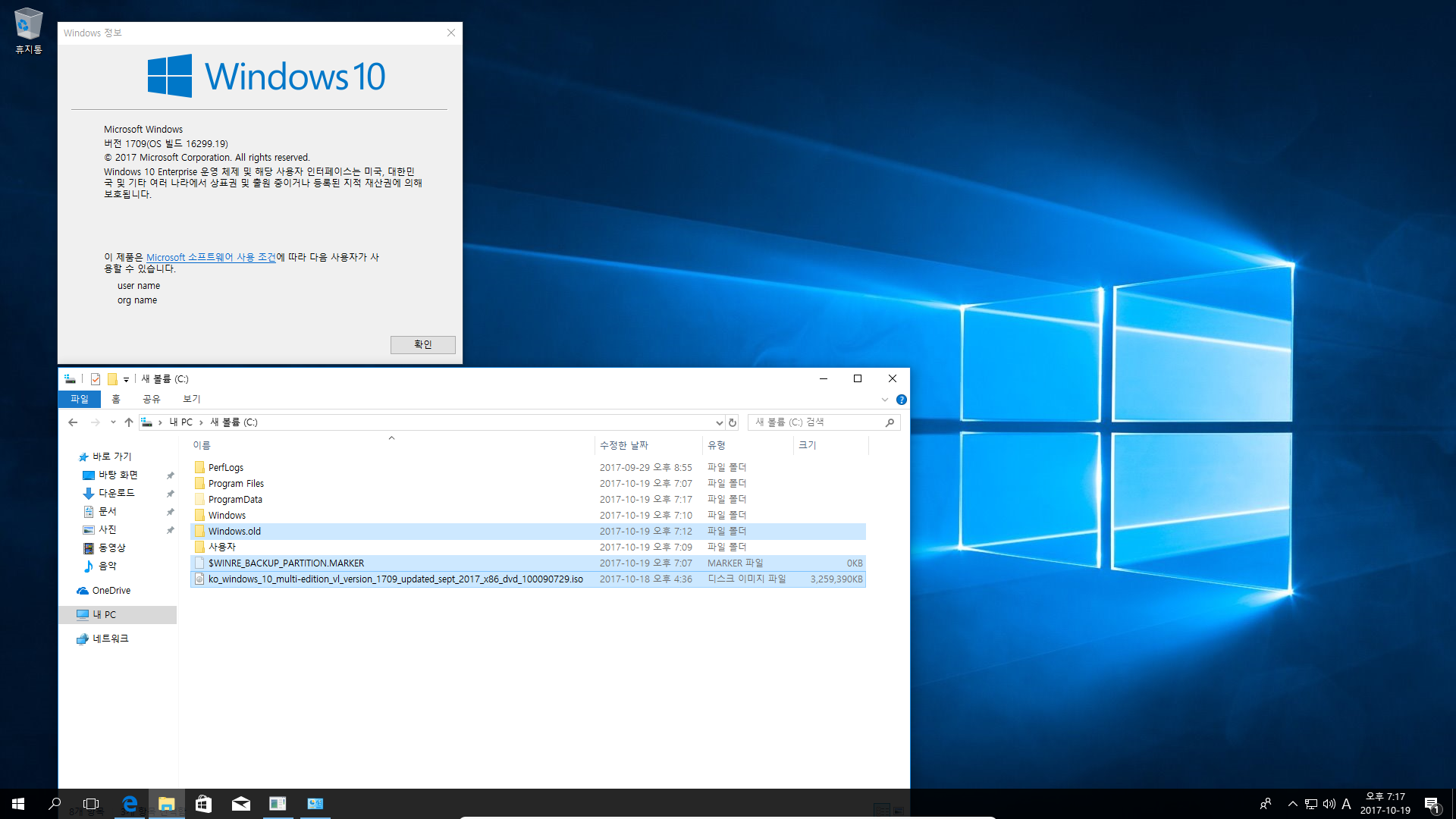The width and height of the screenshot is (1456, 819).
Task: Open the 보기 ribbon tab
Action: (x=192, y=399)
